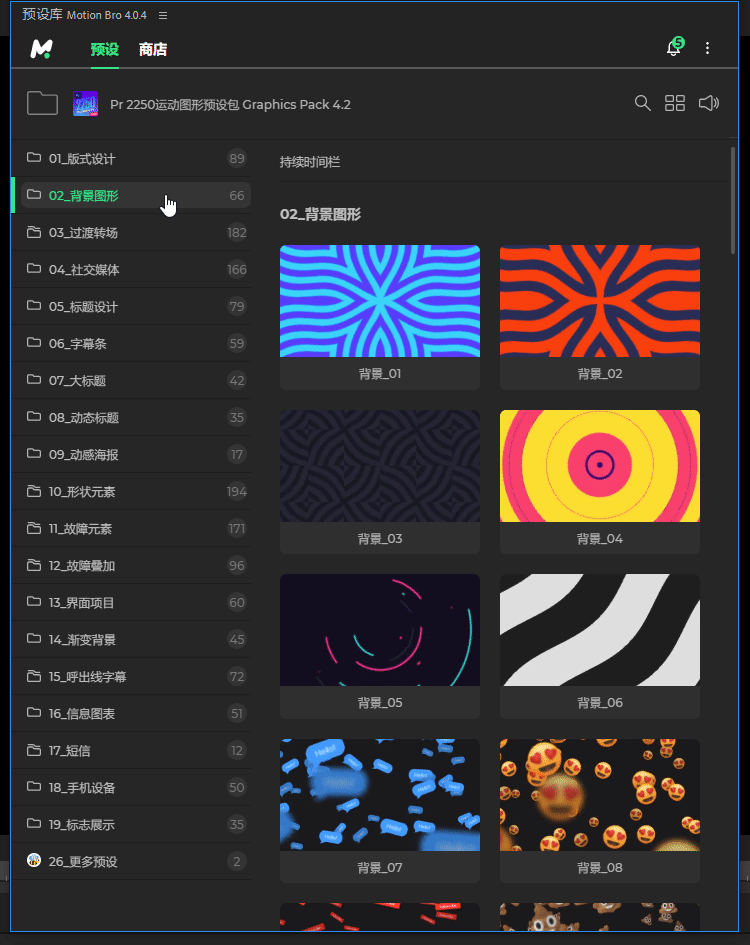Open the 04_社交媒体 category
Image resolution: width=750 pixels, height=945 pixels.
point(136,269)
